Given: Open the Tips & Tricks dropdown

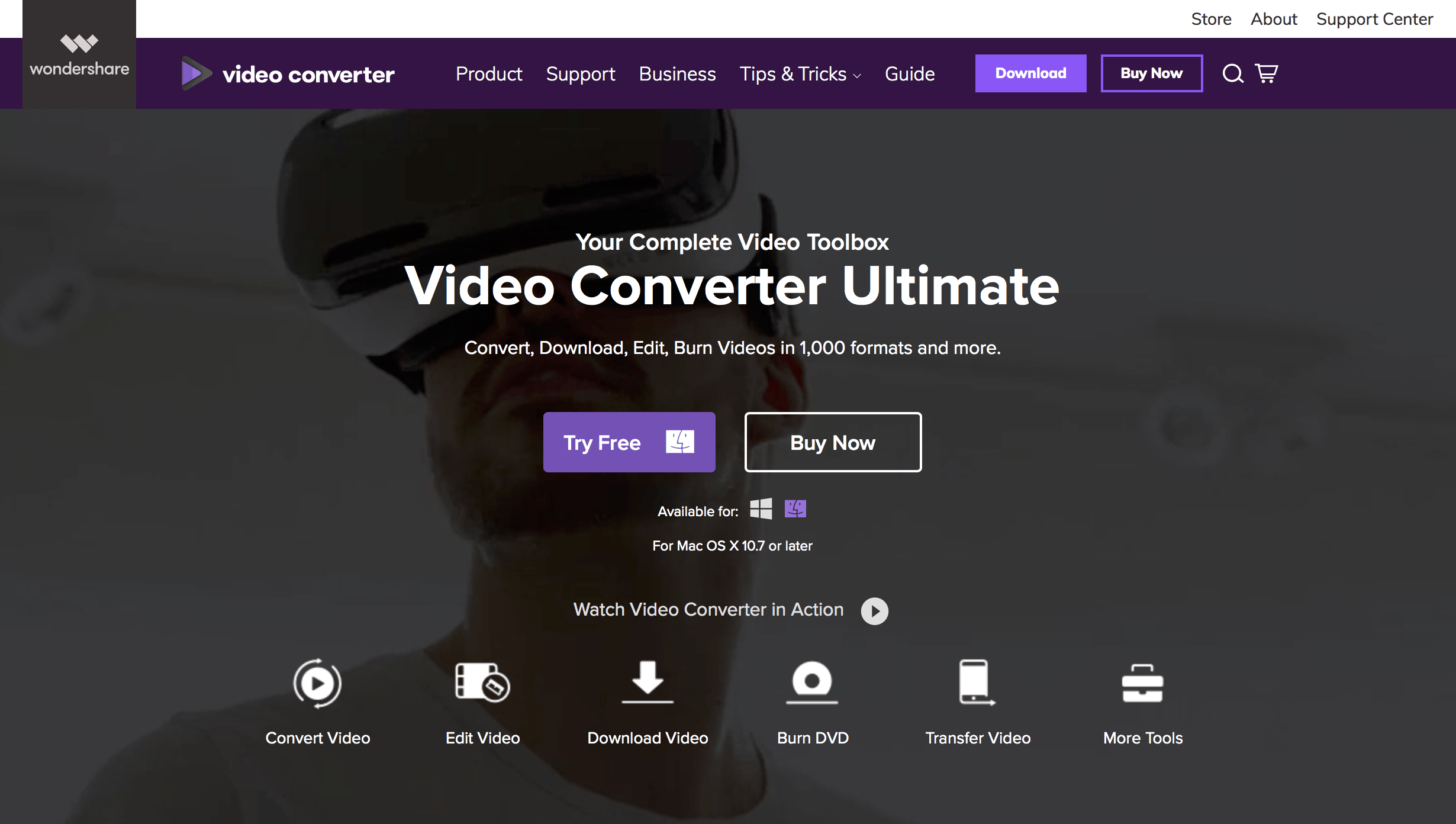Looking at the screenshot, I should pos(800,73).
